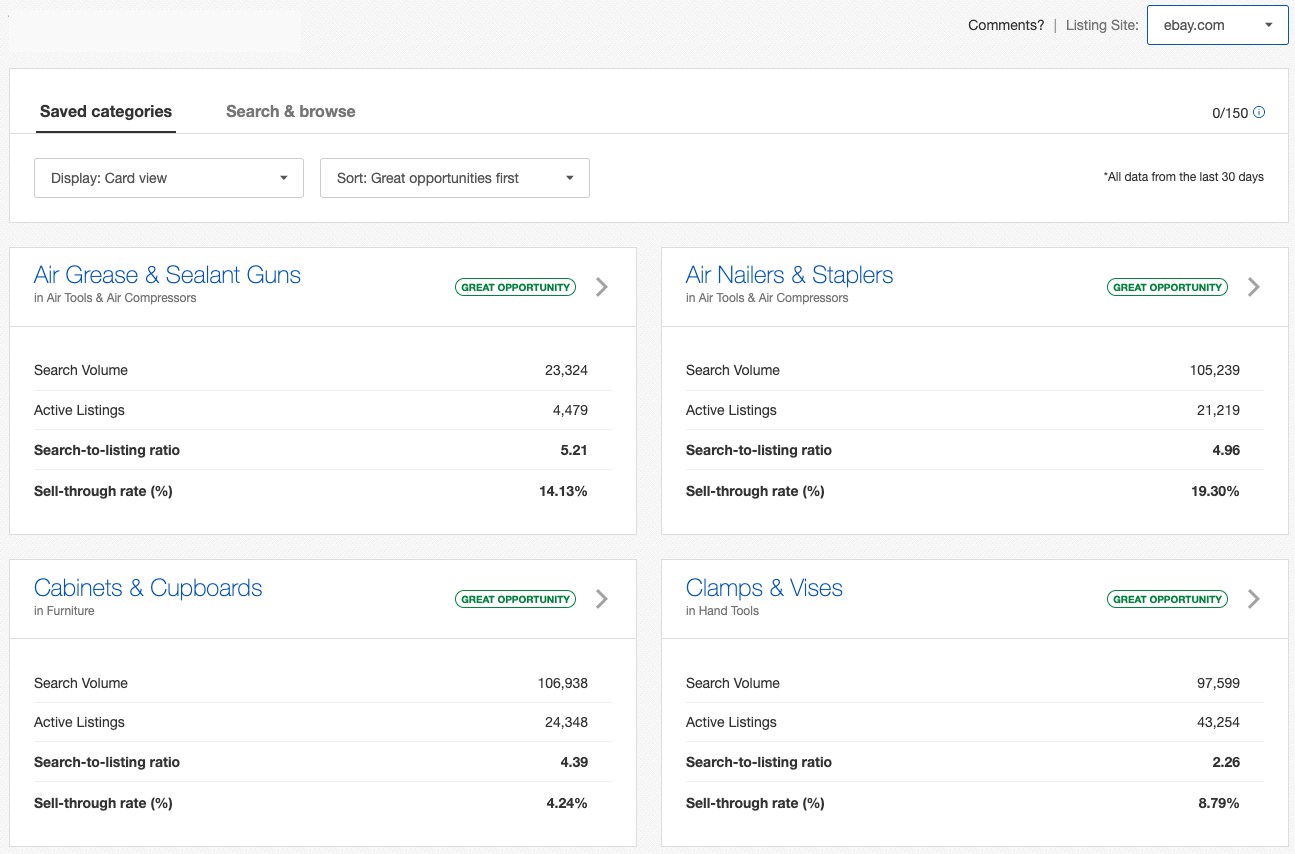Click Search Volume label in Air Grease card

click(81, 370)
